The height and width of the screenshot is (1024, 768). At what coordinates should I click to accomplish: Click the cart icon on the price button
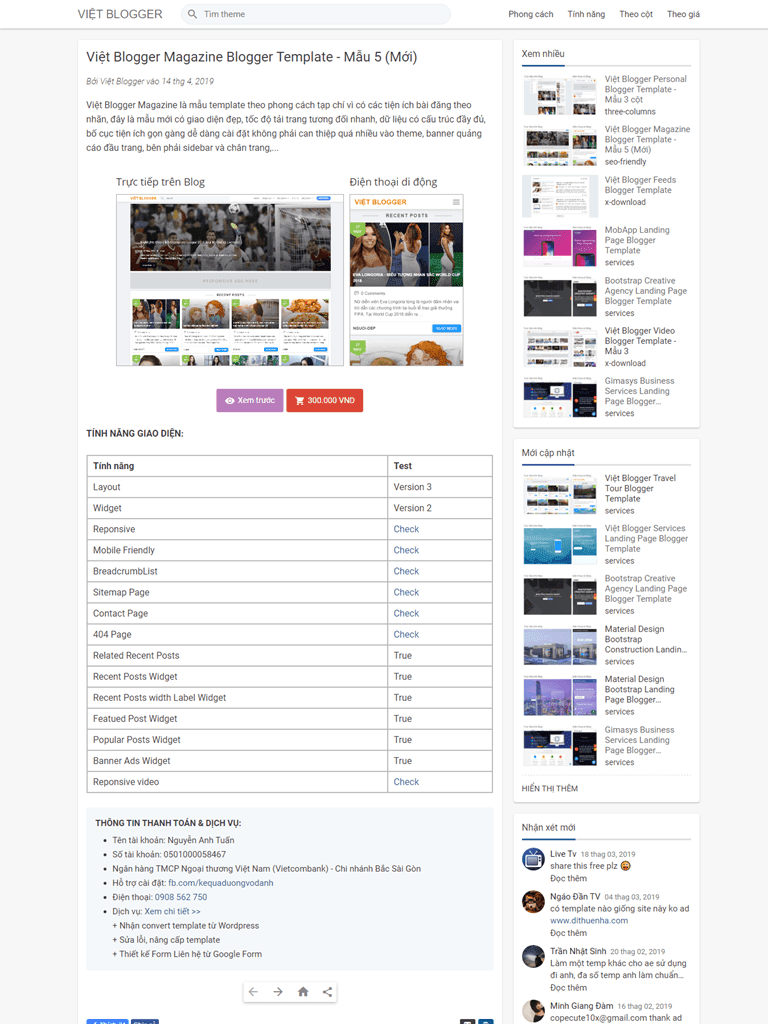pyautogui.click(x=299, y=400)
